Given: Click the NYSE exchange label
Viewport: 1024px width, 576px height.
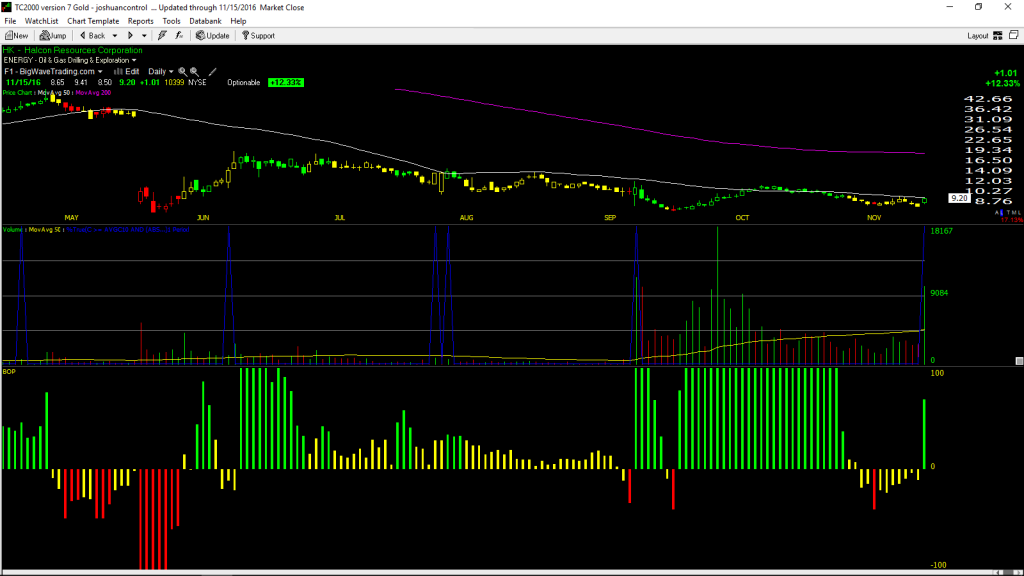Looking at the screenshot, I should click(197, 82).
